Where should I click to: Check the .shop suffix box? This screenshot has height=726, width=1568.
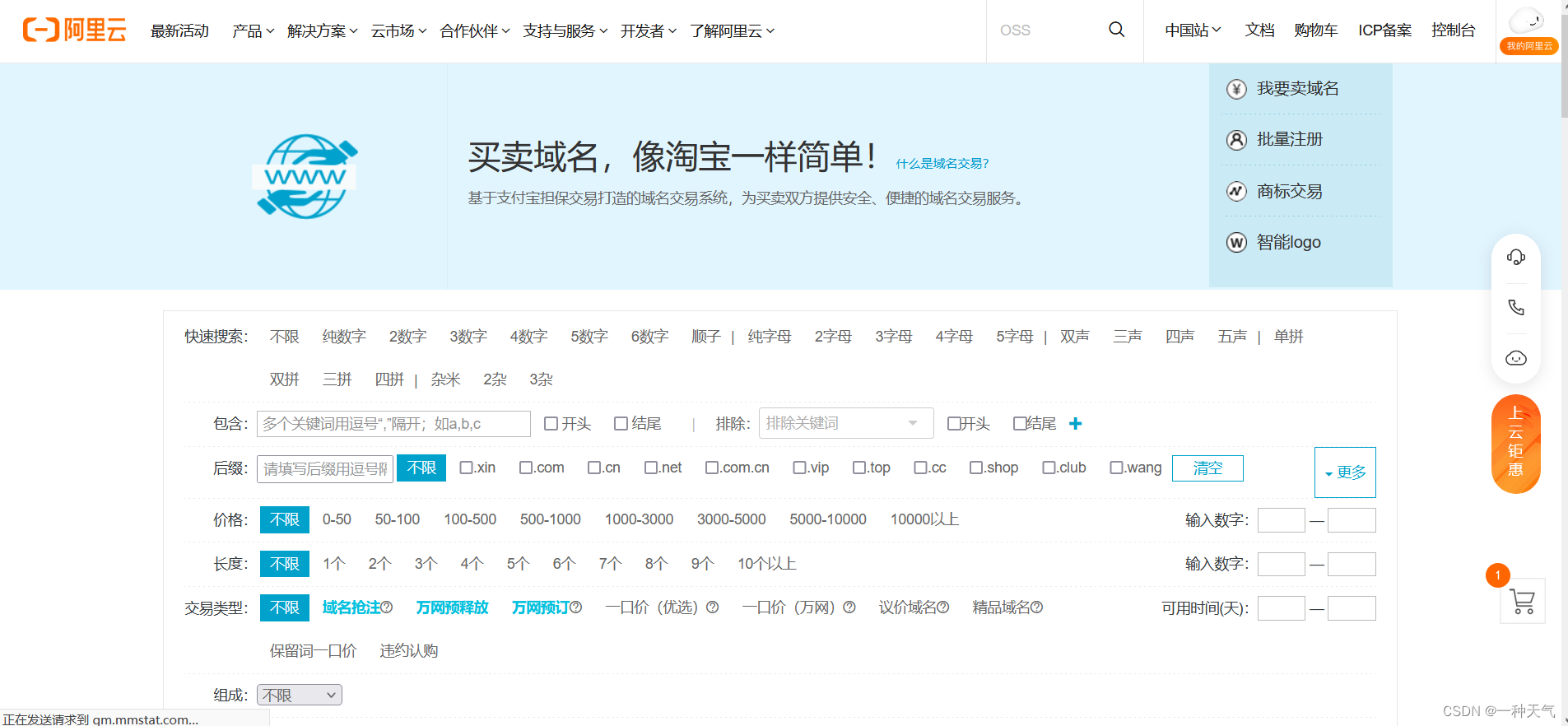(976, 468)
